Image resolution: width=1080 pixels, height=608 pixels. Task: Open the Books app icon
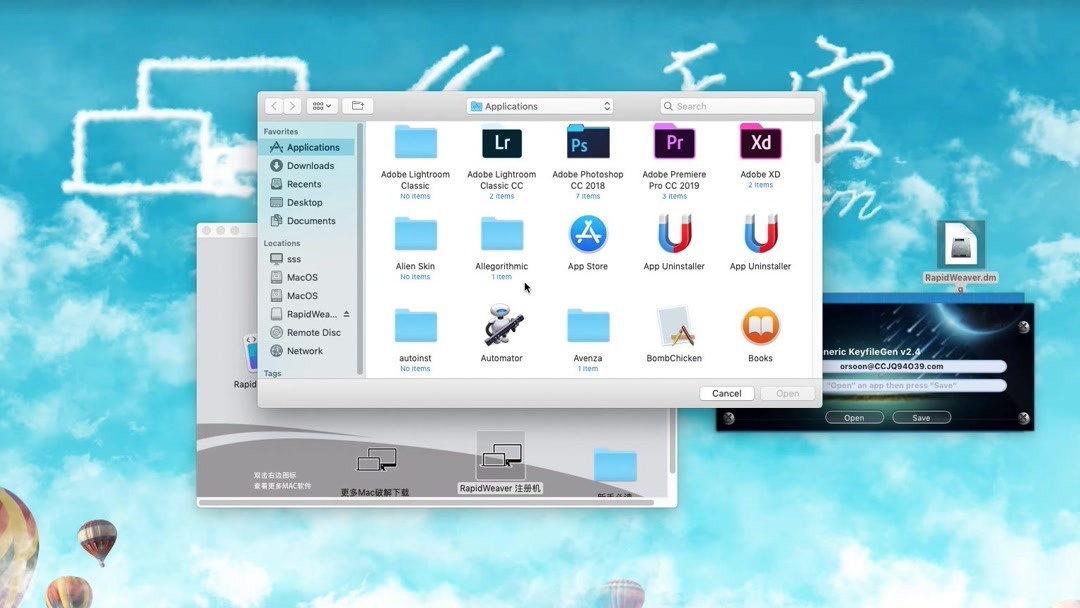click(x=759, y=328)
